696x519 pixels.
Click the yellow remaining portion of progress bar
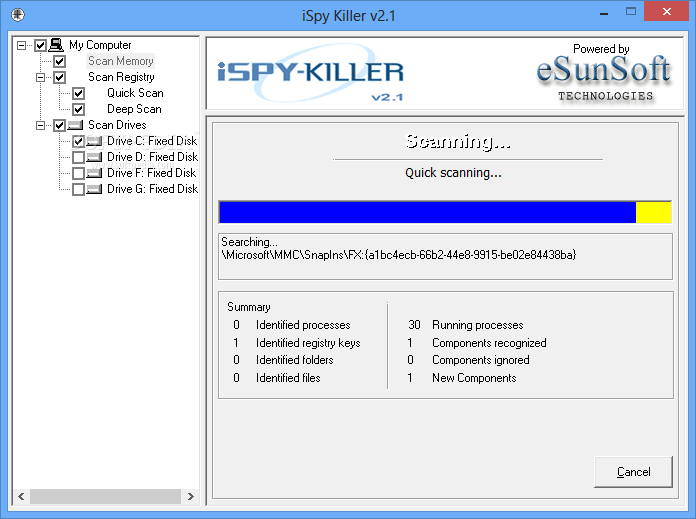click(653, 212)
